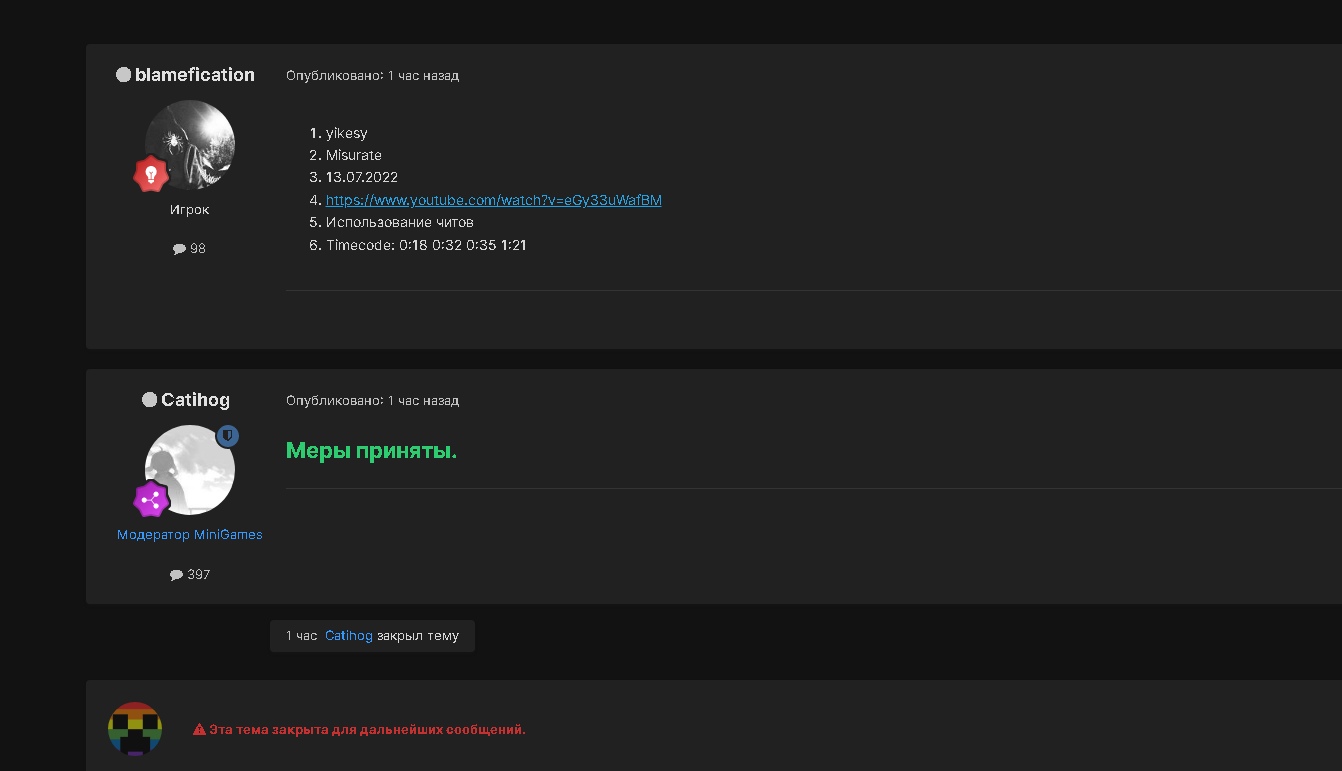This screenshot has width=1342, height=771.
Task: Click the comment bubble icon showing 98 posts
Action: click(179, 249)
